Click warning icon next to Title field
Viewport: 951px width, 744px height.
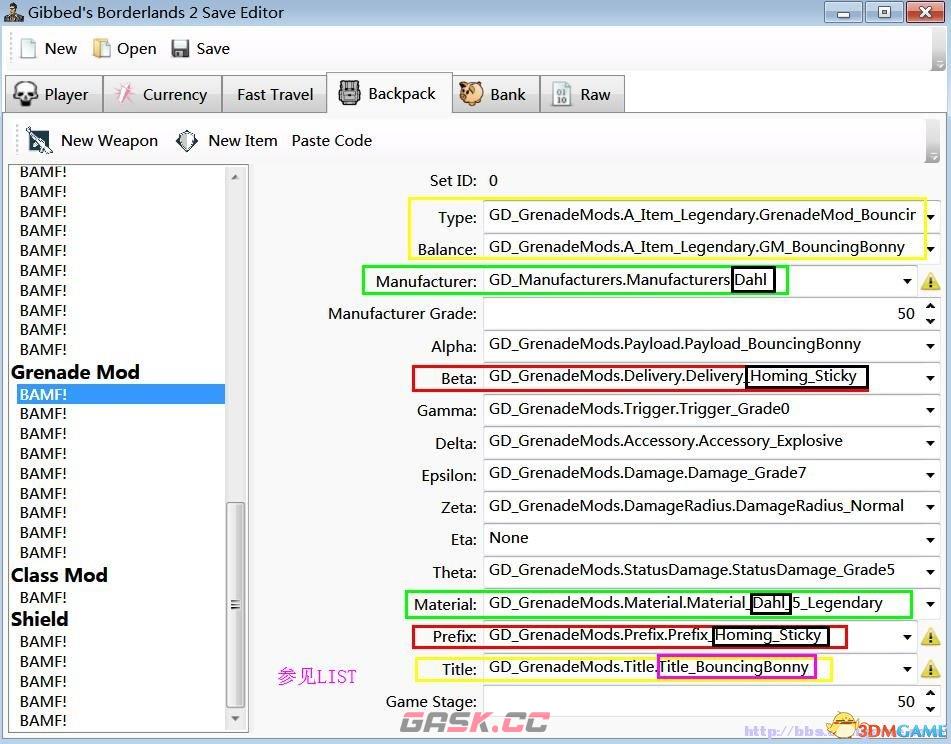click(x=930, y=669)
